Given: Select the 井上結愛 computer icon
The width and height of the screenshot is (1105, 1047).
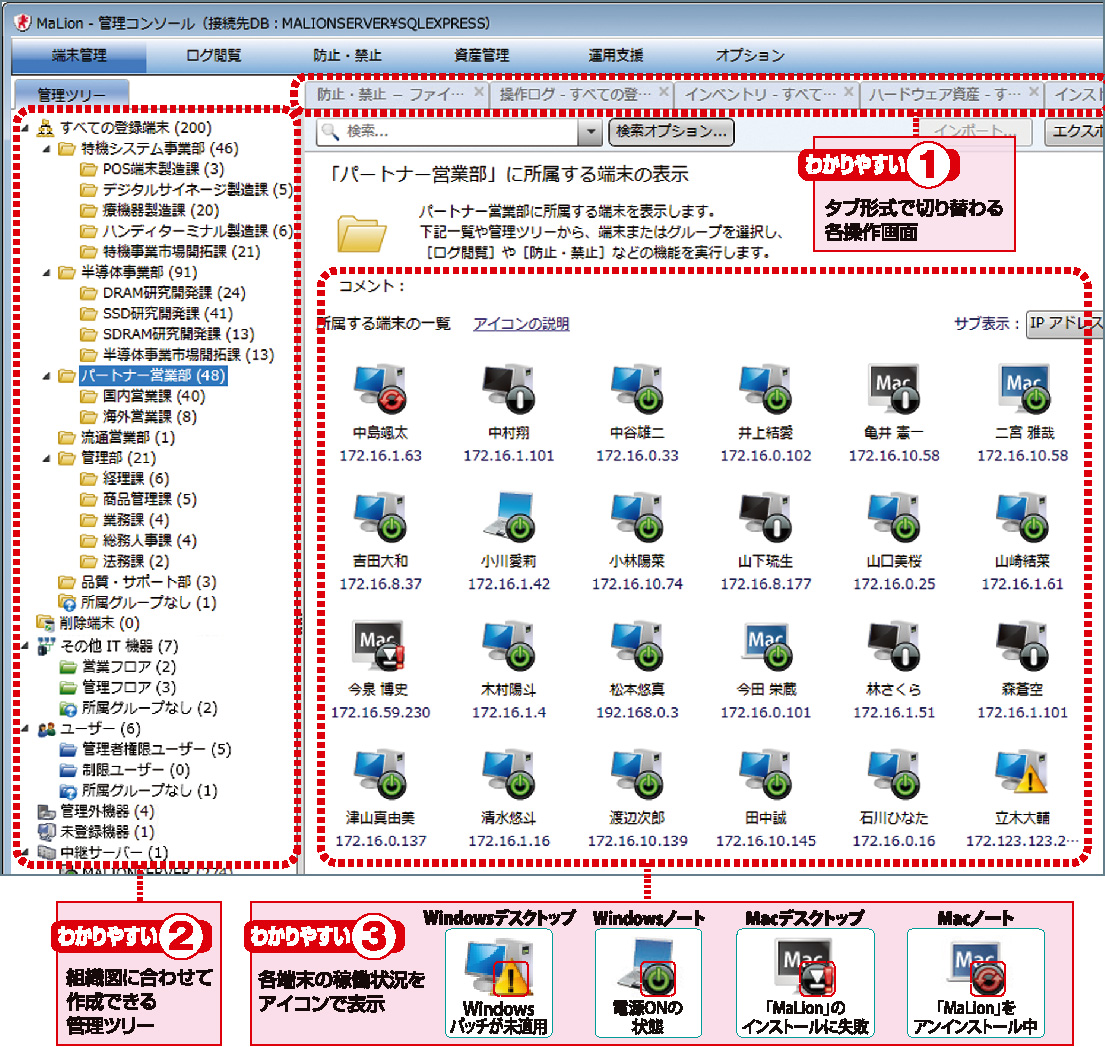Looking at the screenshot, I should tap(765, 388).
